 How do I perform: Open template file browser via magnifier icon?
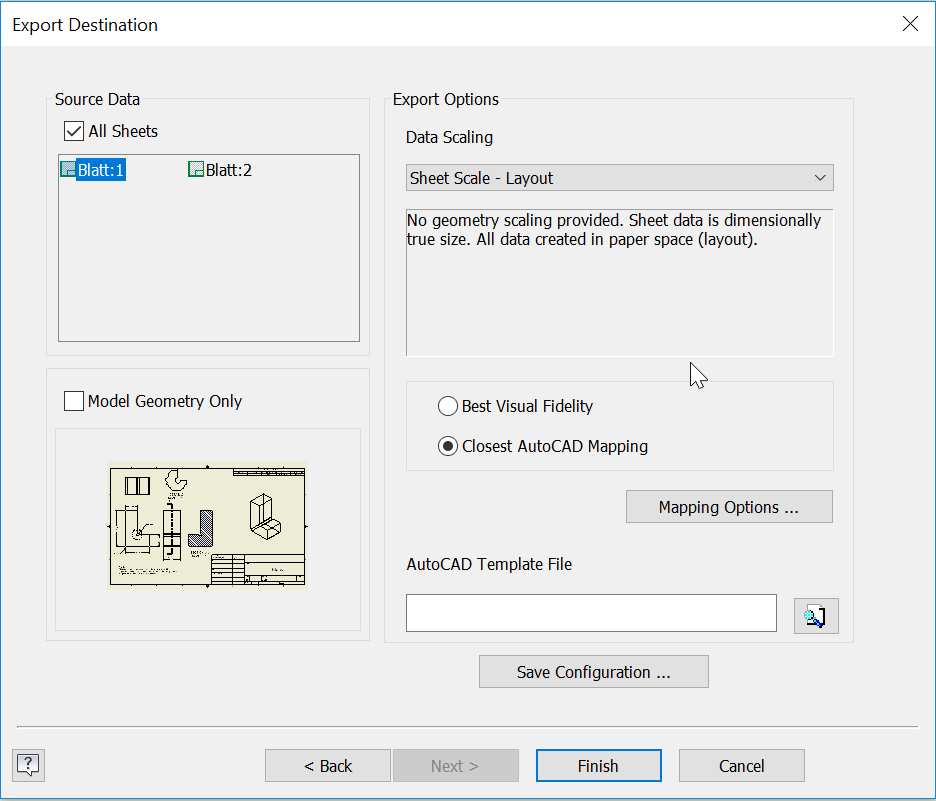coord(815,615)
